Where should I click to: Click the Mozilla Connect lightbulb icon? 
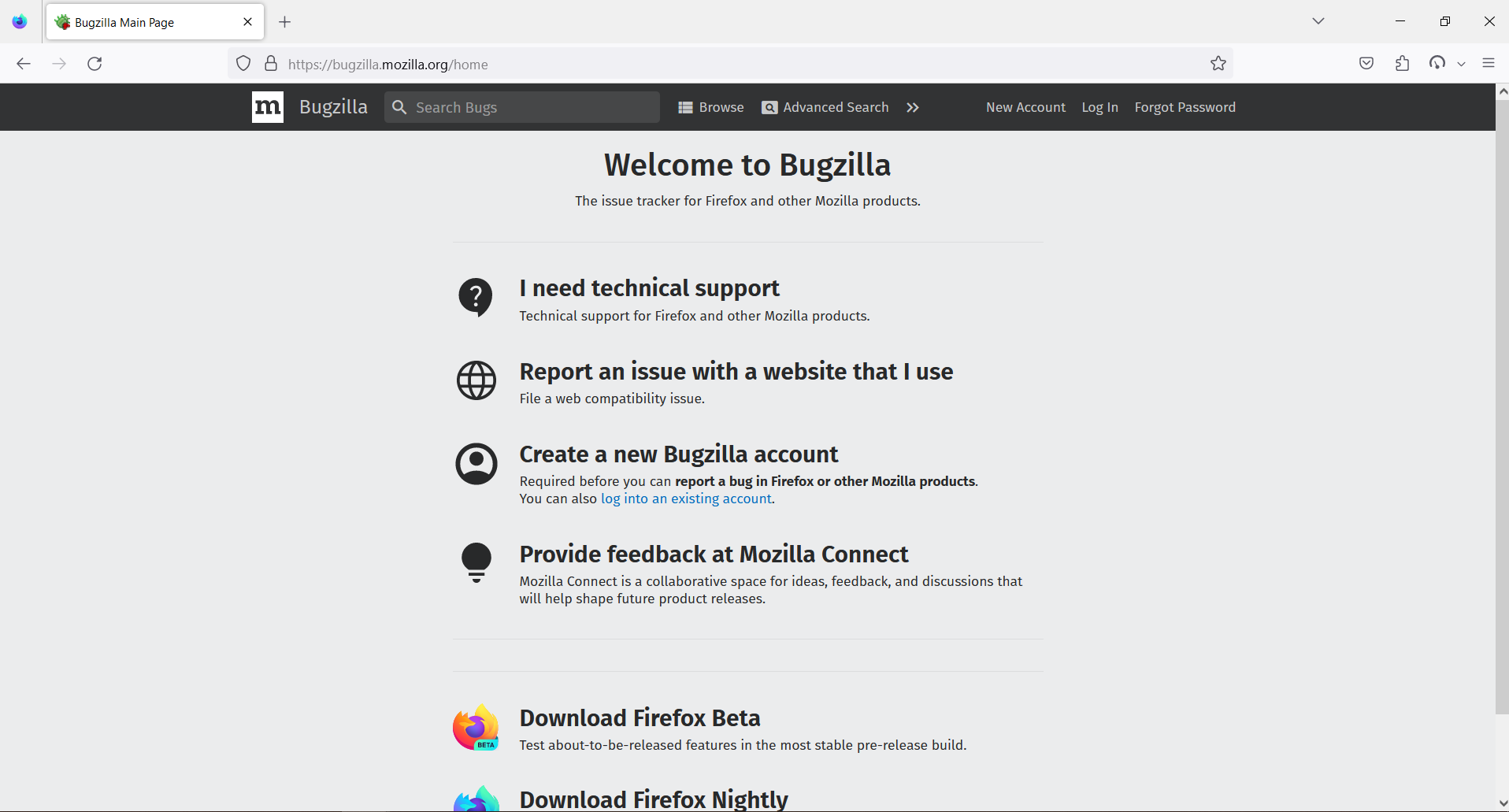pos(476,562)
